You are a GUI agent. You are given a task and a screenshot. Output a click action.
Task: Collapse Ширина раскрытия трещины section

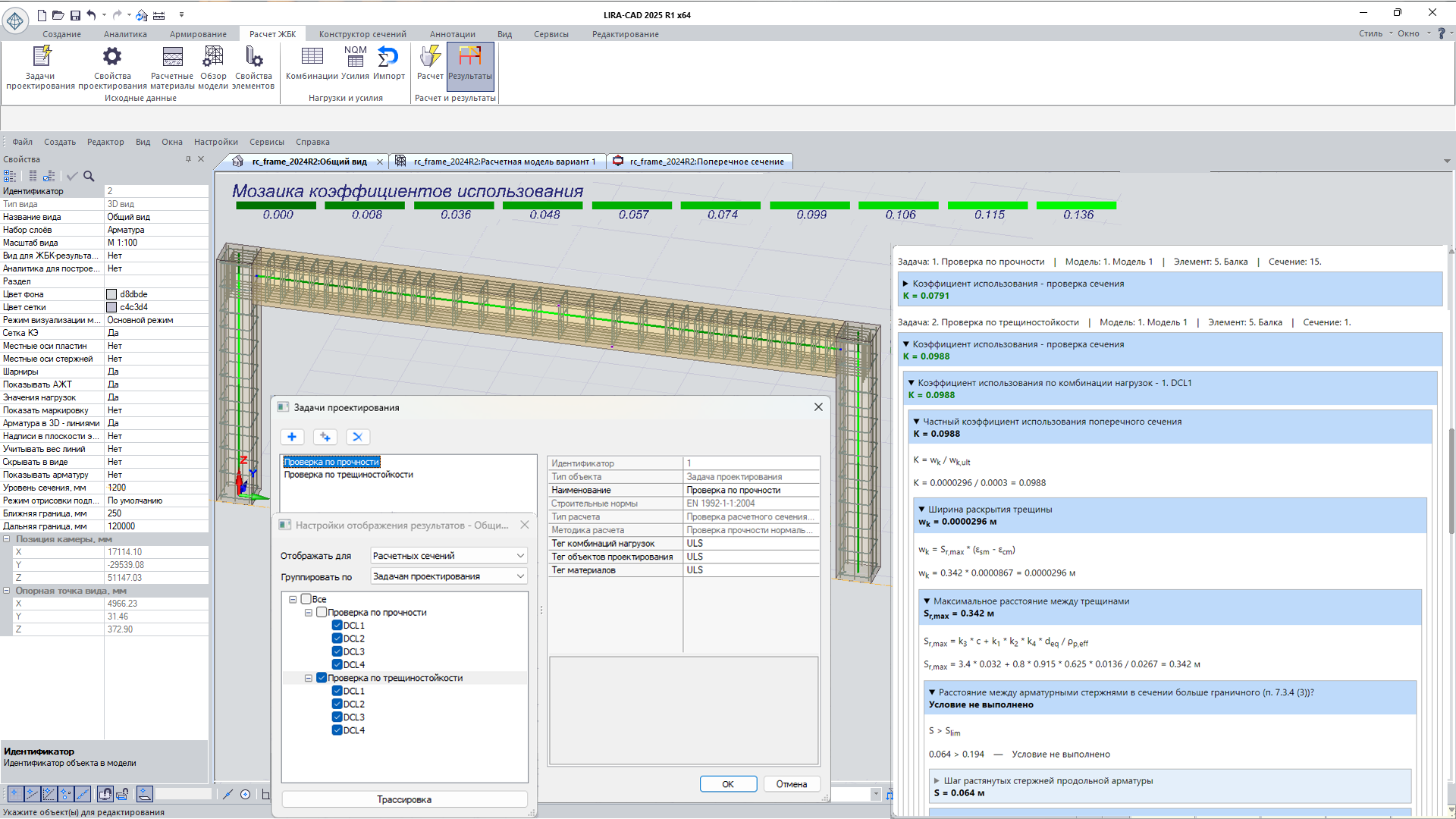click(921, 510)
